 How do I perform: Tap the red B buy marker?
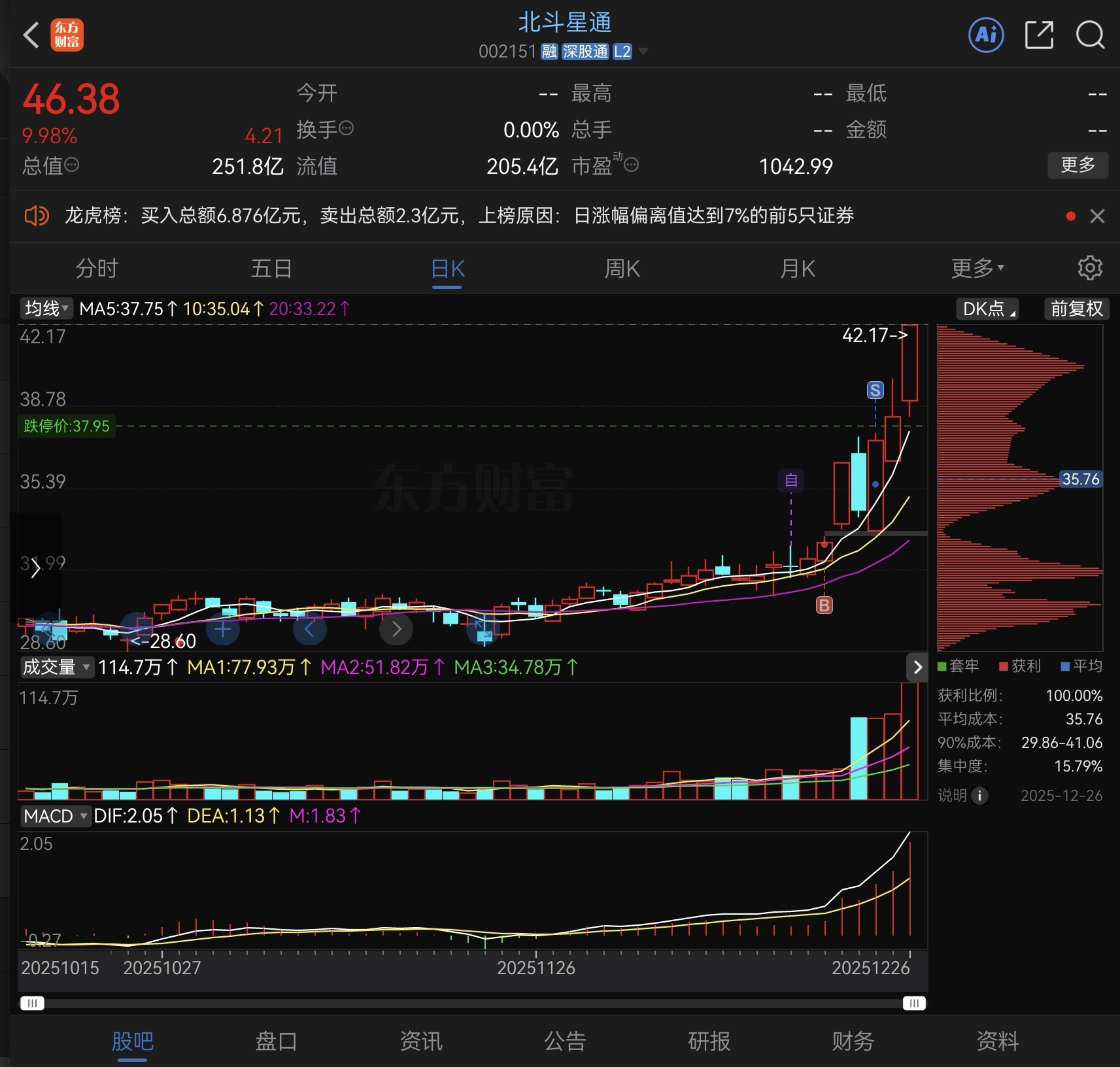[x=824, y=605]
